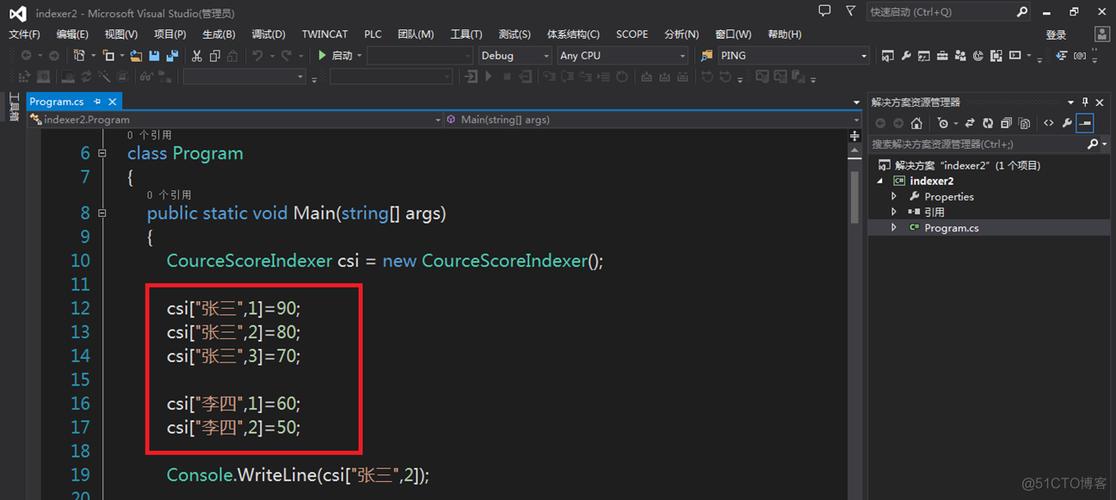The width and height of the screenshot is (1116, 500).
Task: Open the 工具(T) menu
Action: [x=466, y=34]
